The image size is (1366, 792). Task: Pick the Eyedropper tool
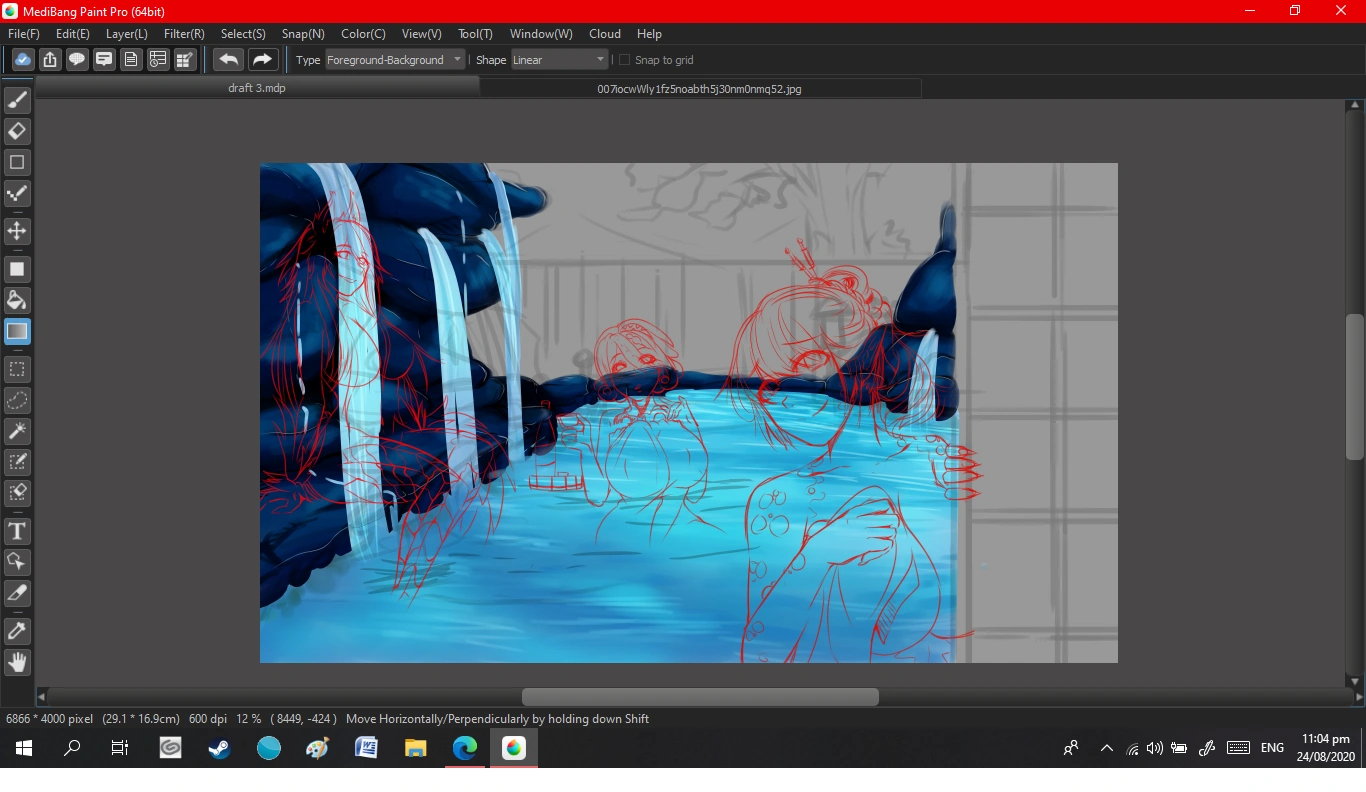pos(17,631)
